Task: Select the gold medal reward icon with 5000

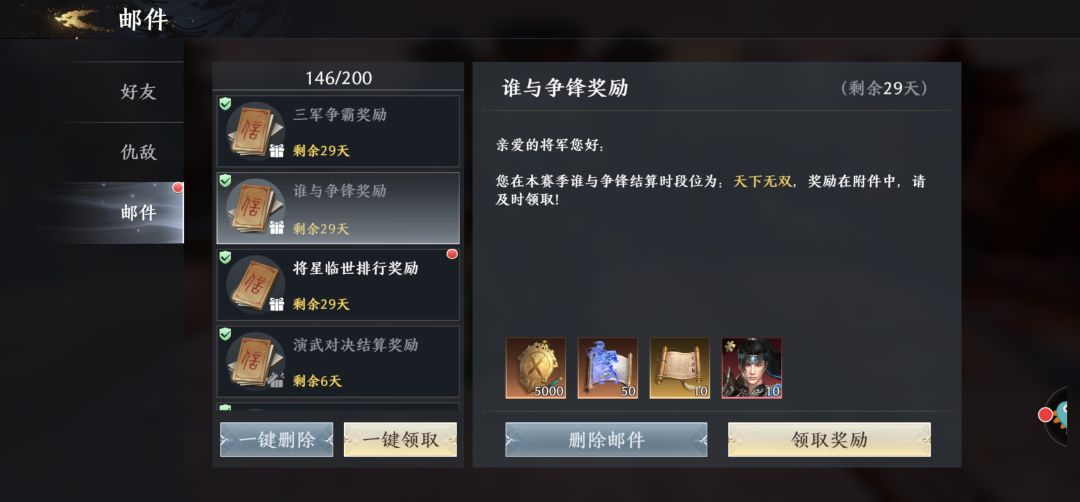Action: coord(535,368)
